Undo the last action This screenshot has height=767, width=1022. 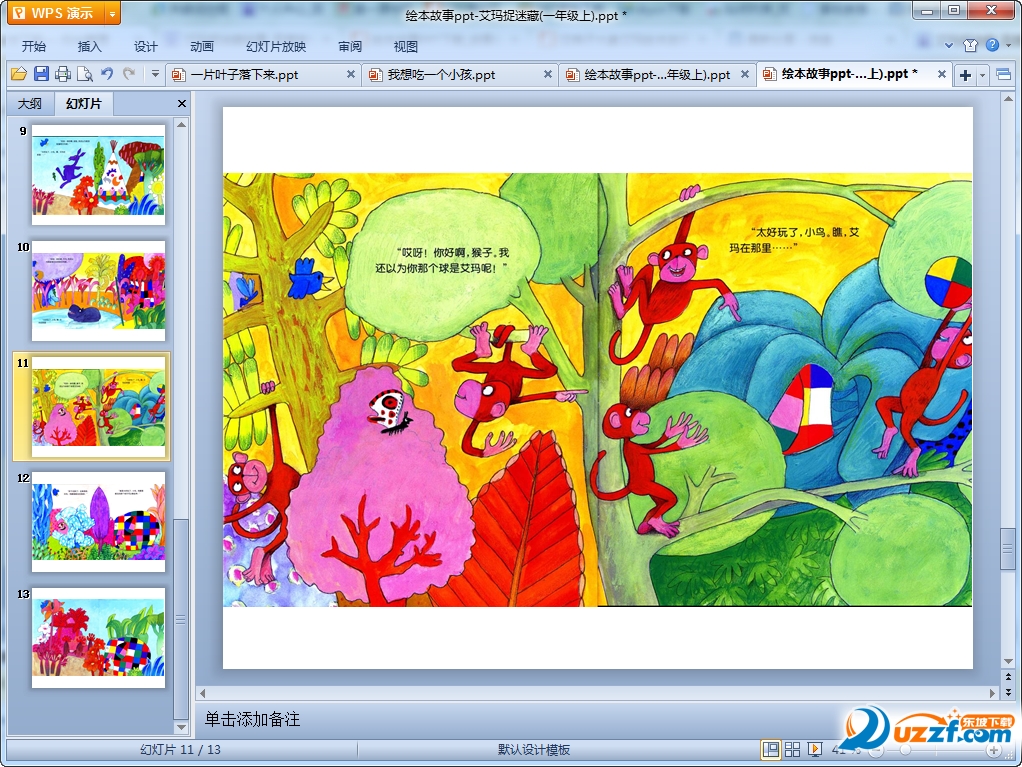(x=107, y=74)
